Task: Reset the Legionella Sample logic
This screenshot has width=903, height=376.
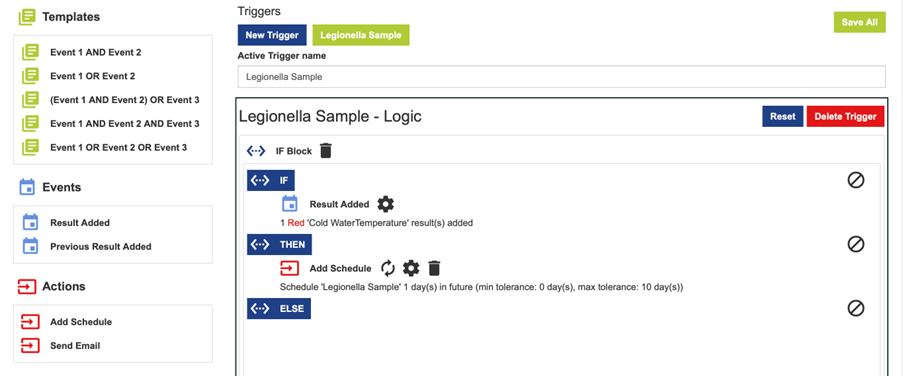Action: tap(783, 116)
